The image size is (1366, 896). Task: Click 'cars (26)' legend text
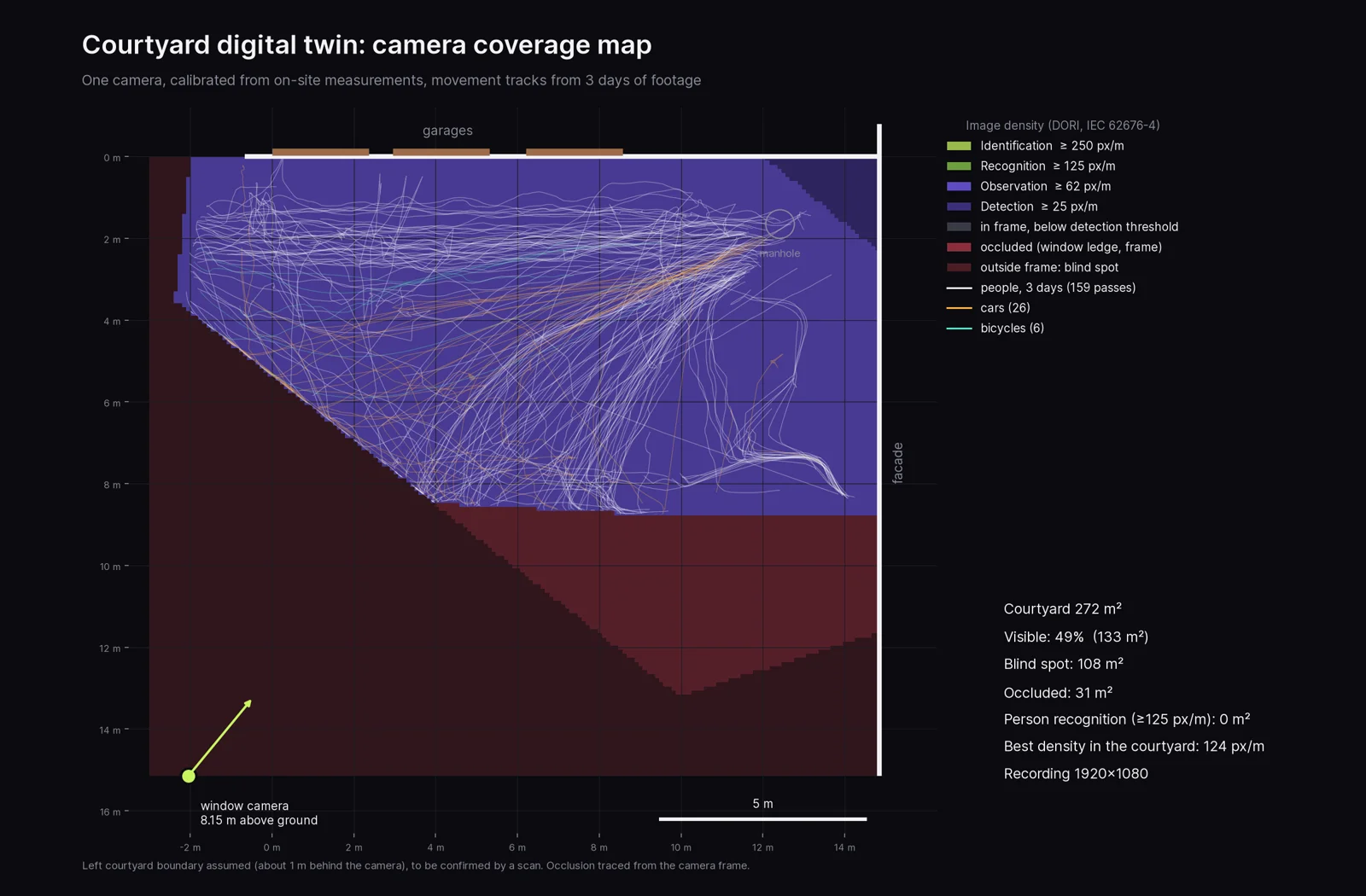(1005, 308)
